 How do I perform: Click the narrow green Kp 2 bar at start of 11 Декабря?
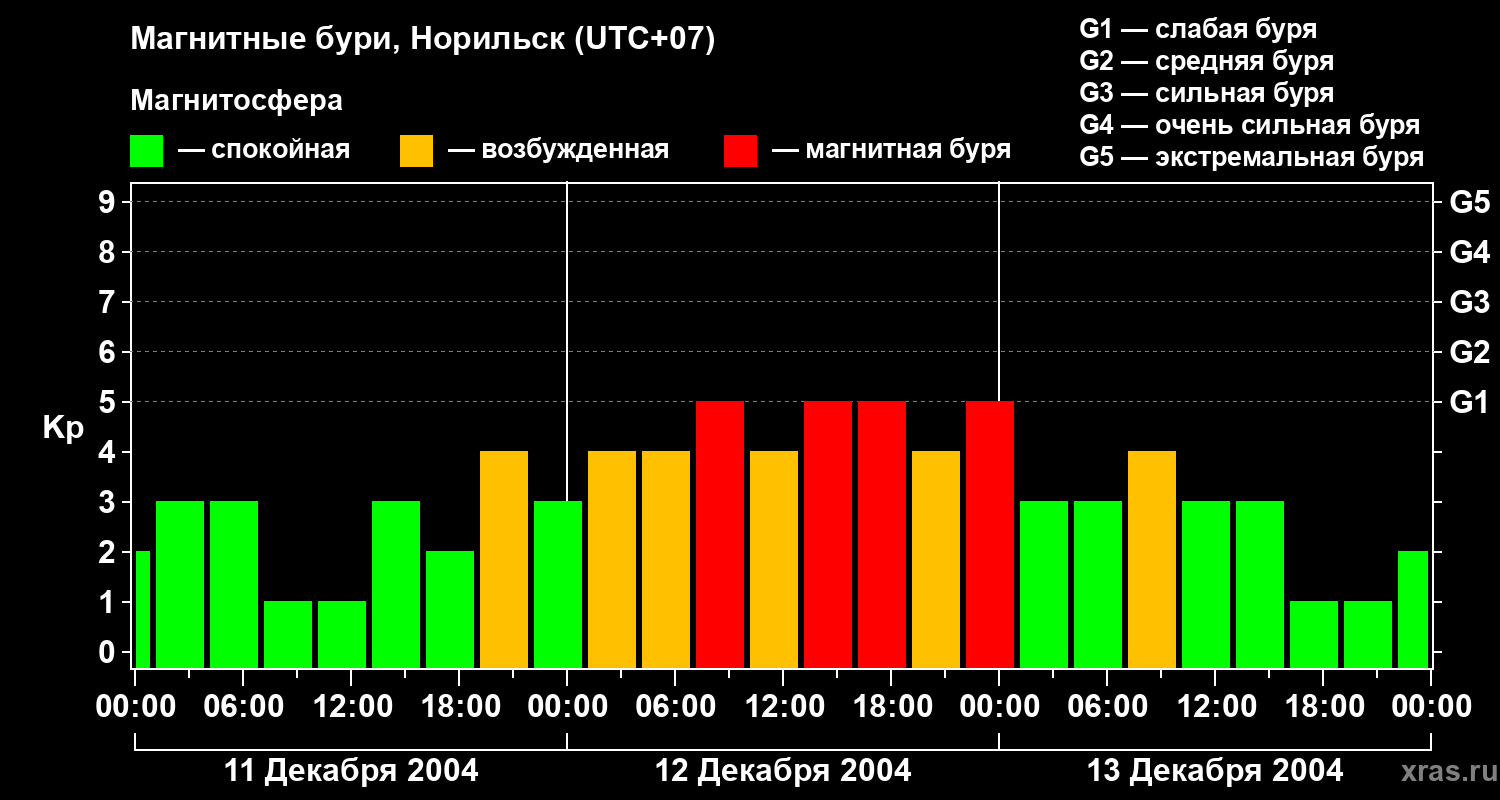(x=142, y=609)
